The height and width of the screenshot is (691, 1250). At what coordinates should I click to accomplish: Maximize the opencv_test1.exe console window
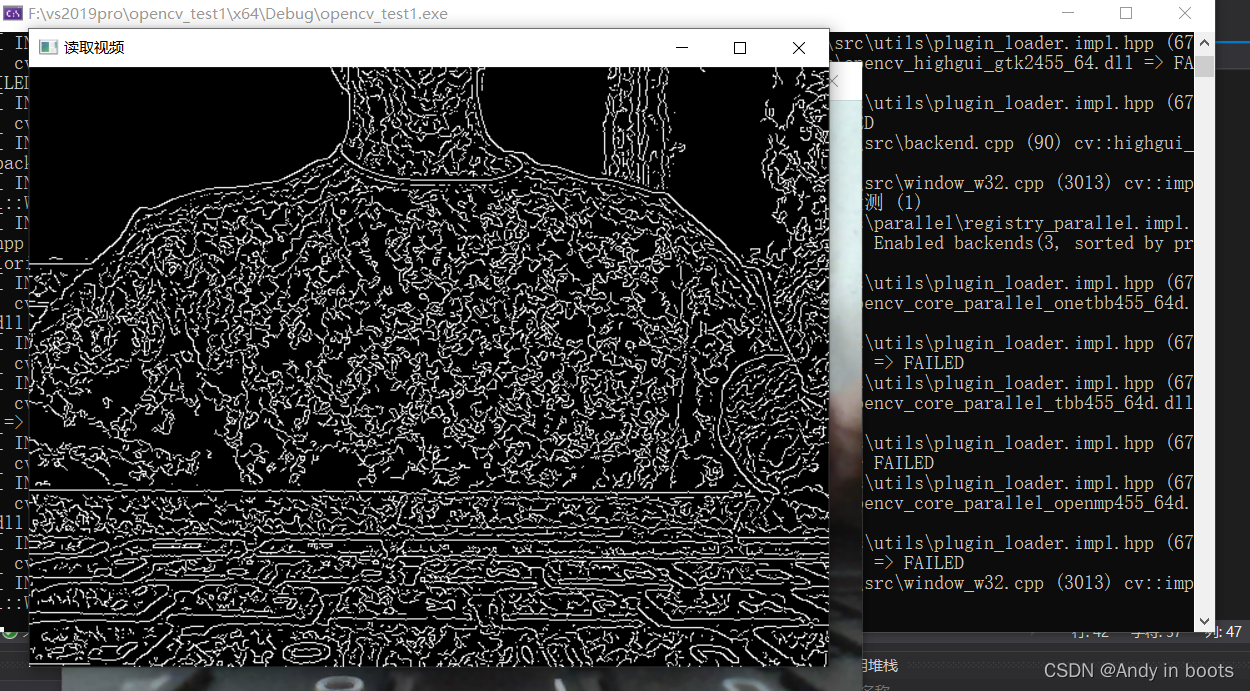(x=1126, y=13)
